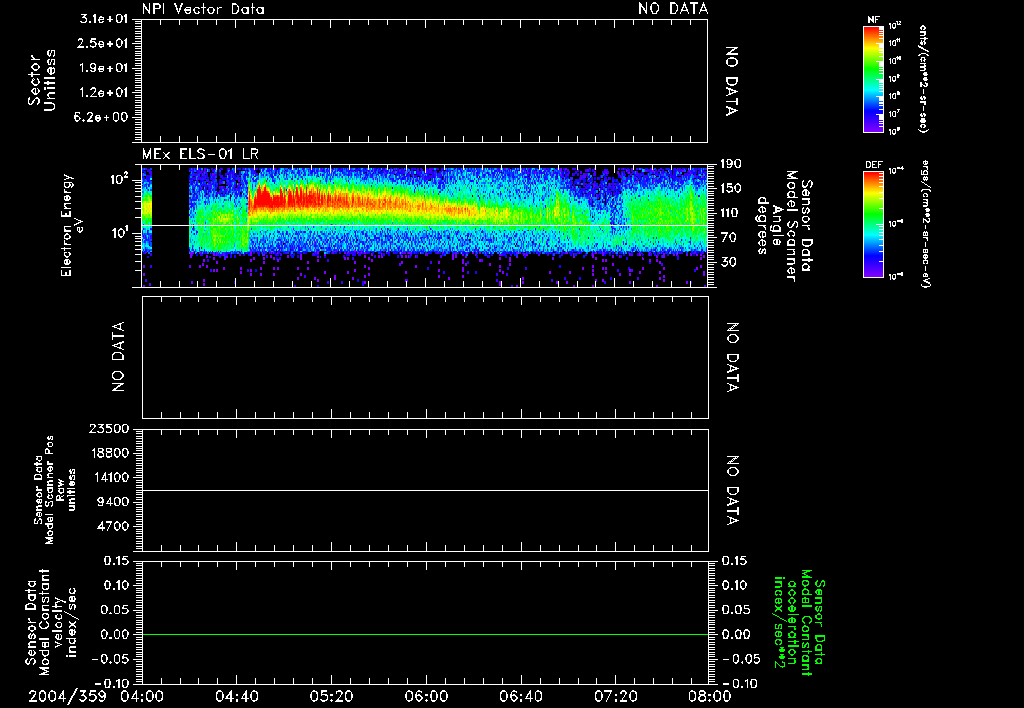This screenshot has height=708, width=1024.
Task: Click the white scanner position trace line
Action: click(424, 490)
